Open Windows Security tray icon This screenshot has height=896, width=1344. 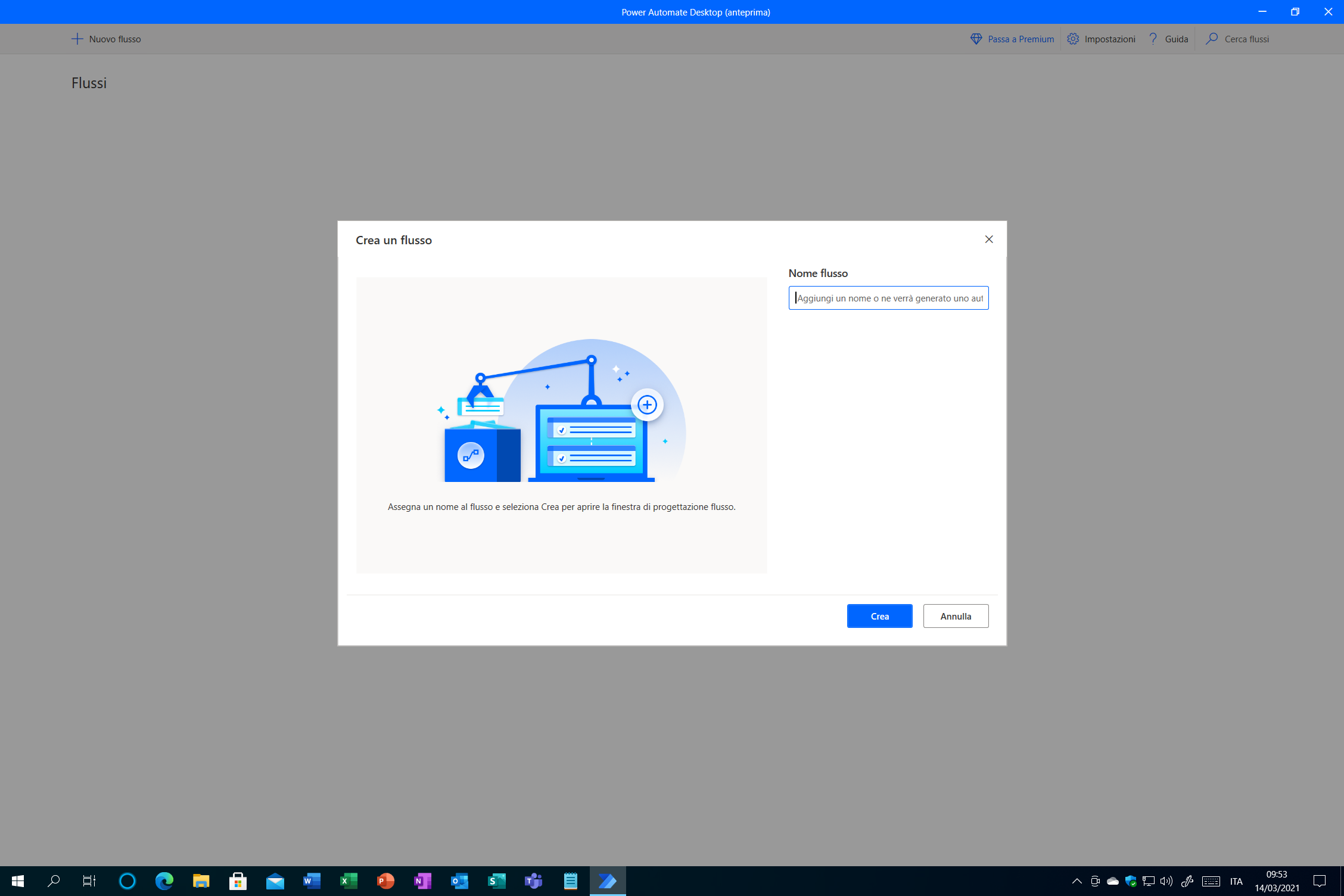click(1131, 881)
